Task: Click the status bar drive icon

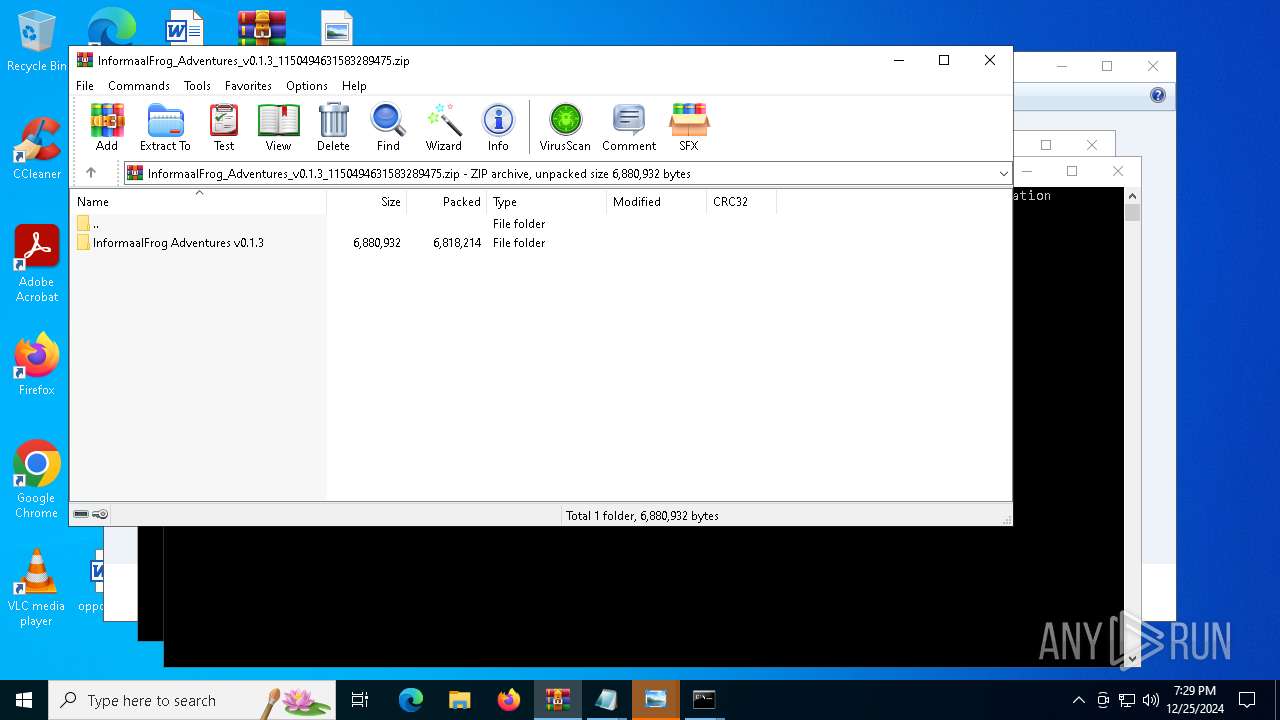Action: [x=81, y=515]
